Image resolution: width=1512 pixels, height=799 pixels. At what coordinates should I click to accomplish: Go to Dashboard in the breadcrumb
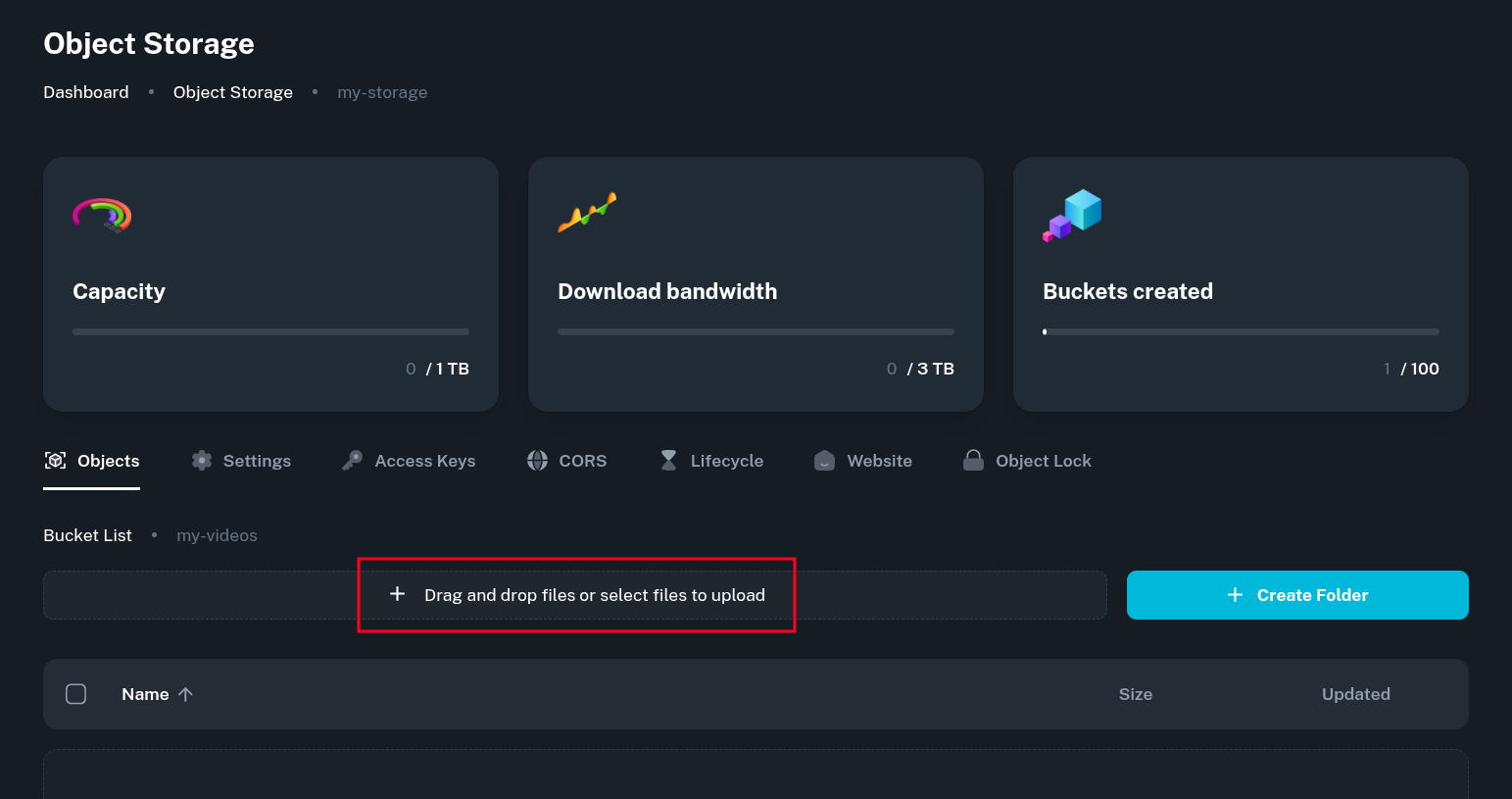86,92
